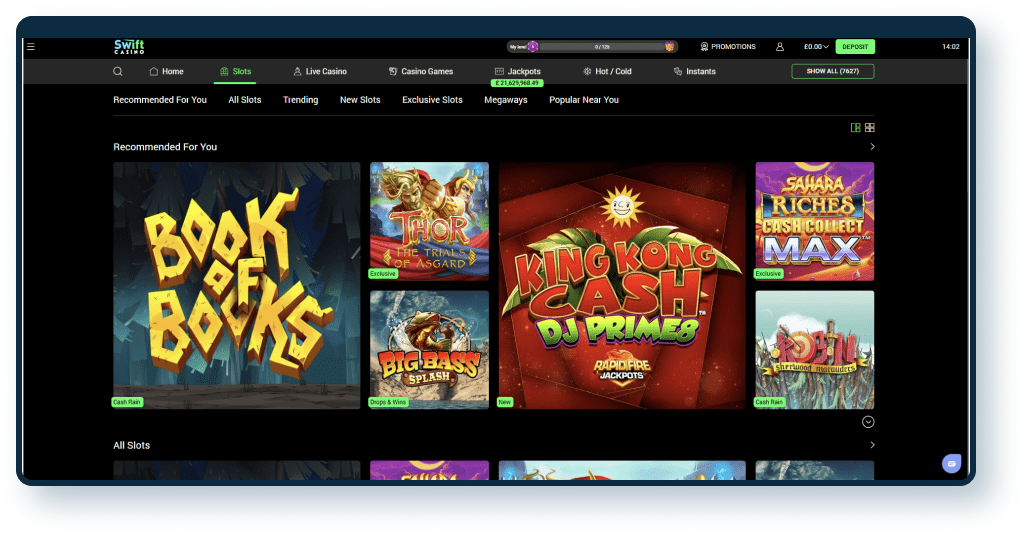Click the My level purple badge
1024x534 pixels.
point(533,46)
